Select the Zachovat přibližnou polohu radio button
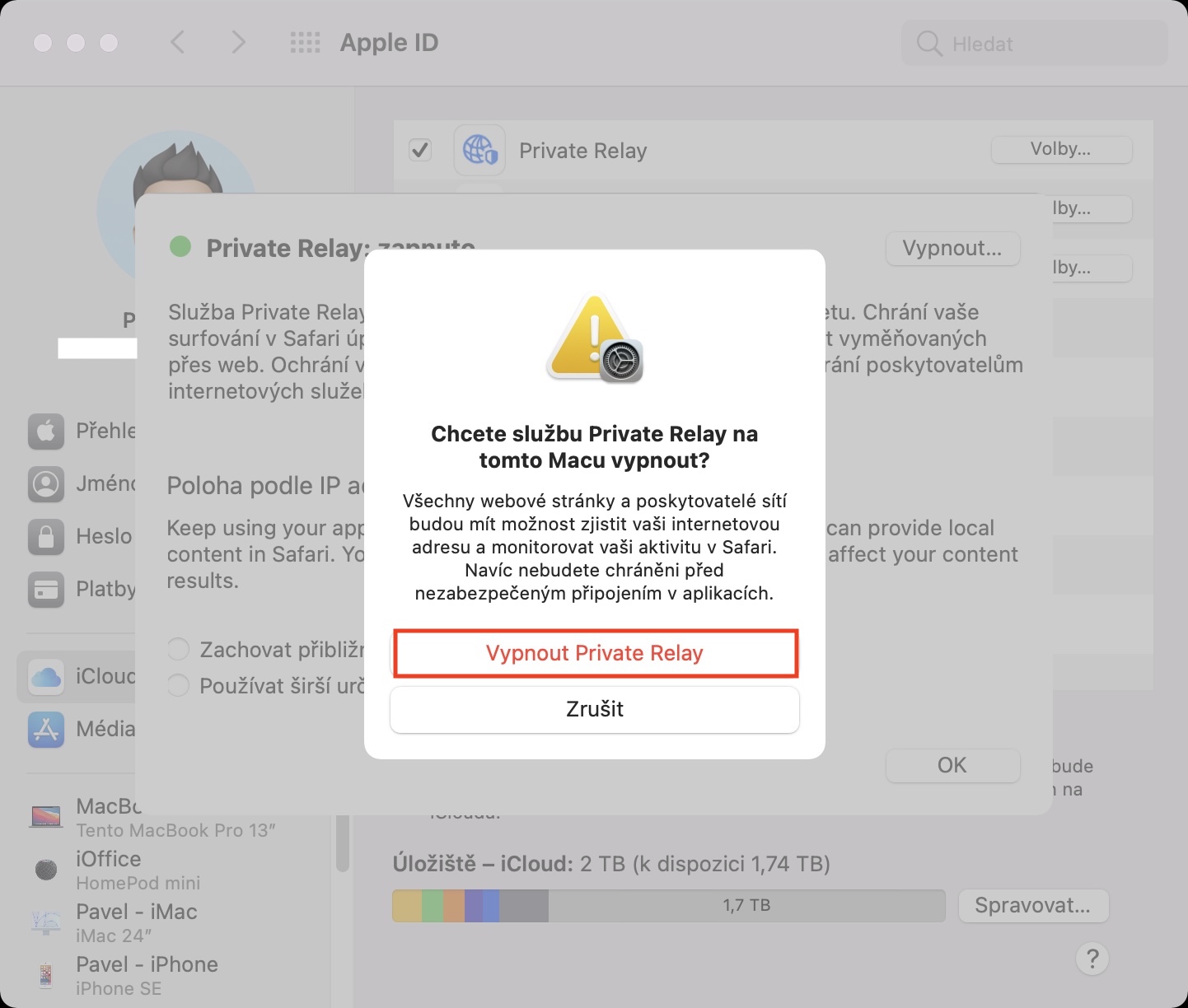 pos(178,649)
